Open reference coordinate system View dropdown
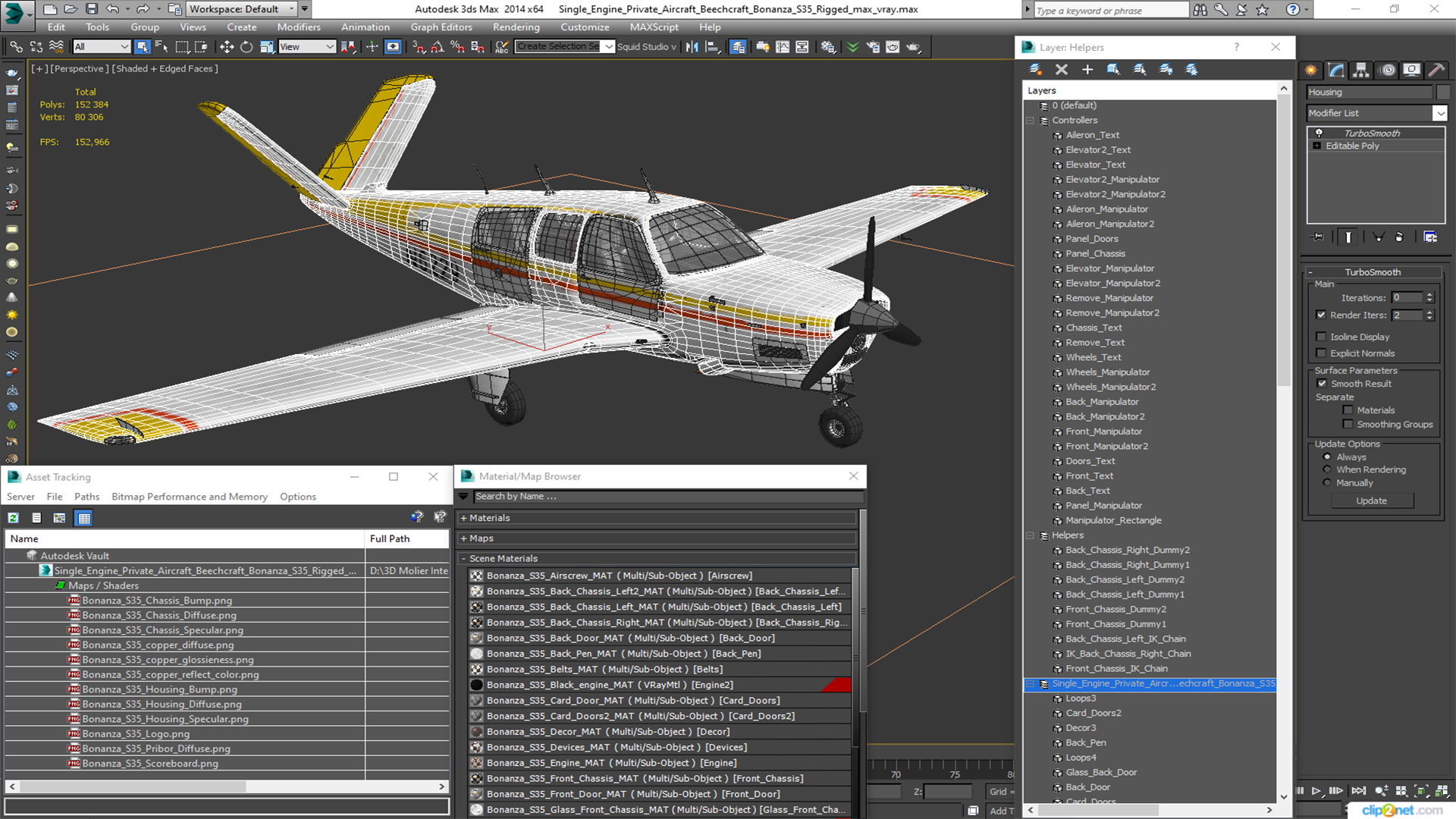1456x819 pixels. click(307, 47)
